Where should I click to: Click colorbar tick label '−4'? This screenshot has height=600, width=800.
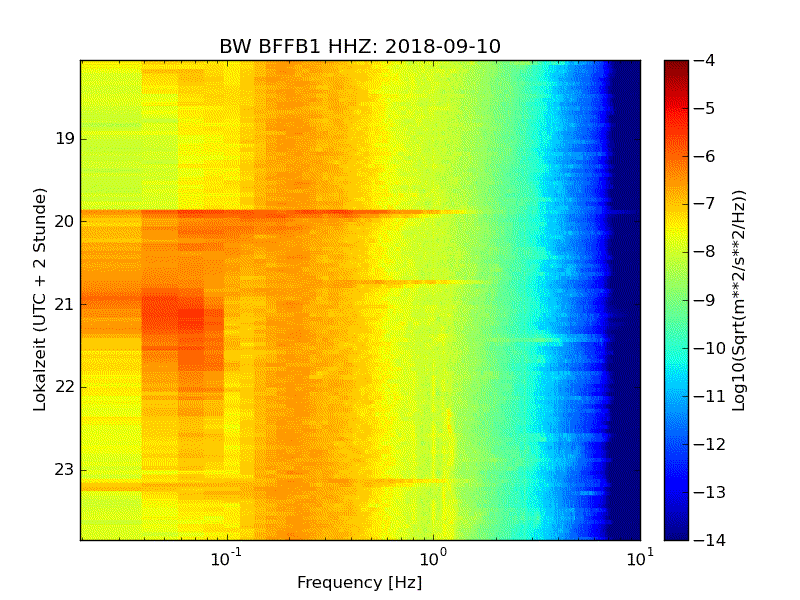point(704,60)
